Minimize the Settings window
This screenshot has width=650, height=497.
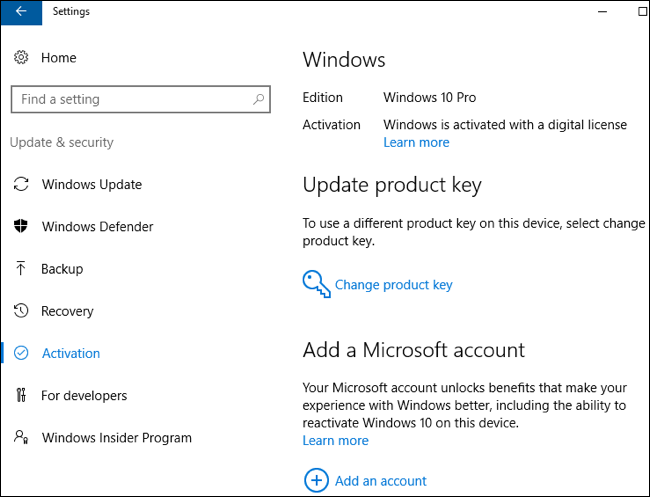pos(602,12)
